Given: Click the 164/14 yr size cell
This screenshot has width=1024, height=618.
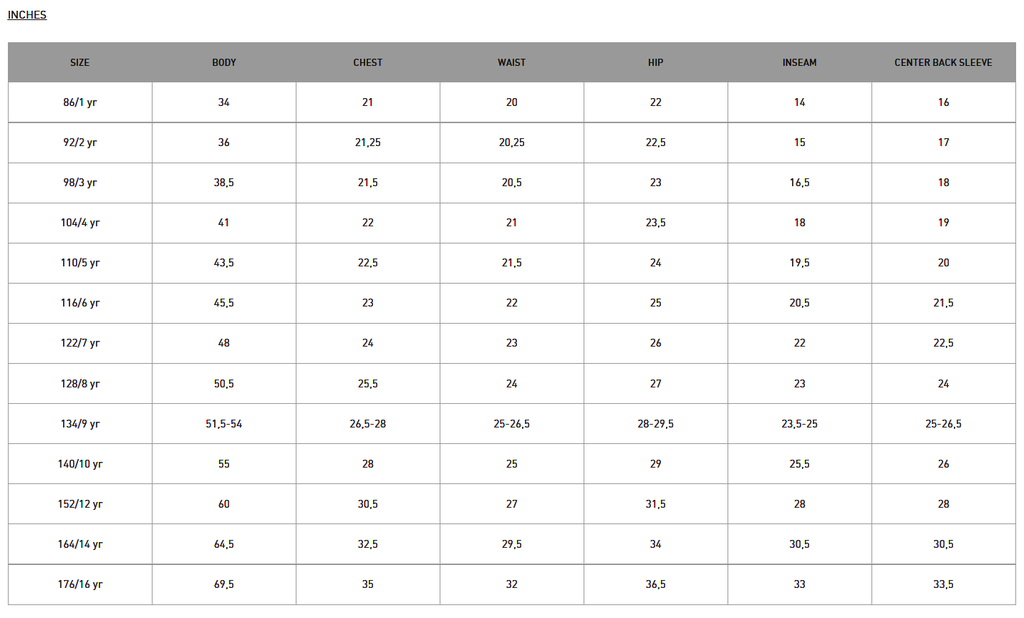Looking at the screenshot, I should click(80, 544).
